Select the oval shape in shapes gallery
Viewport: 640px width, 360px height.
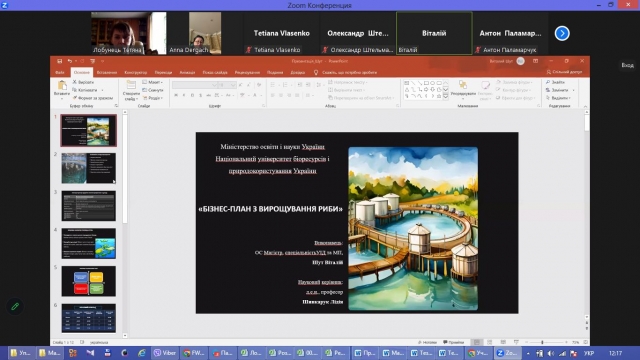[433, 83]
